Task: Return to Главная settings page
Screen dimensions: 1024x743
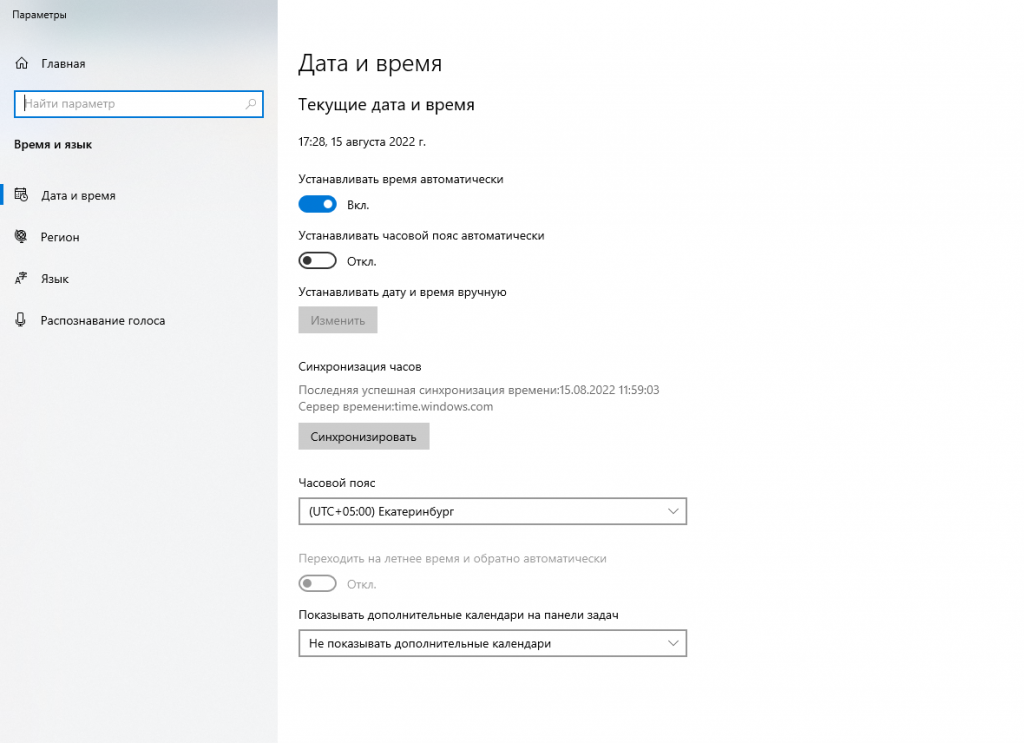Action: 63,64
